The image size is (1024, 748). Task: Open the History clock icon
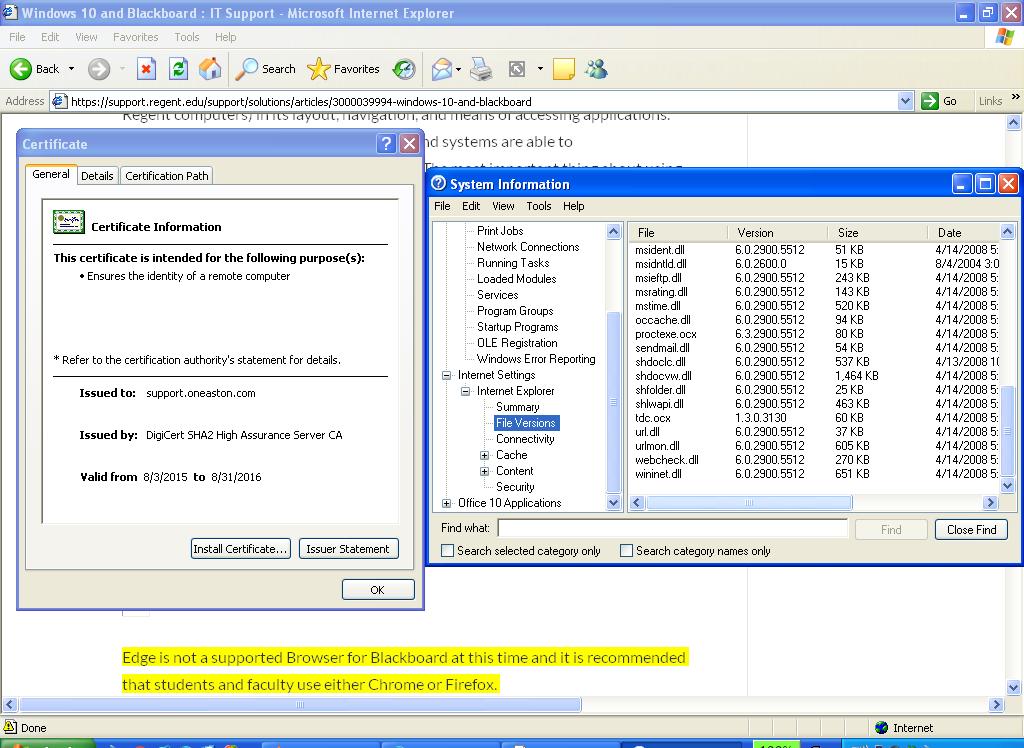[404, 69]
